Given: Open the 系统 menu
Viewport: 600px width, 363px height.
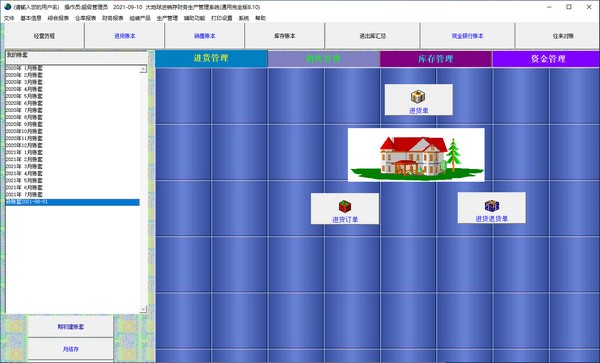Looking at the screenshot, I should [x=243, y=18].
